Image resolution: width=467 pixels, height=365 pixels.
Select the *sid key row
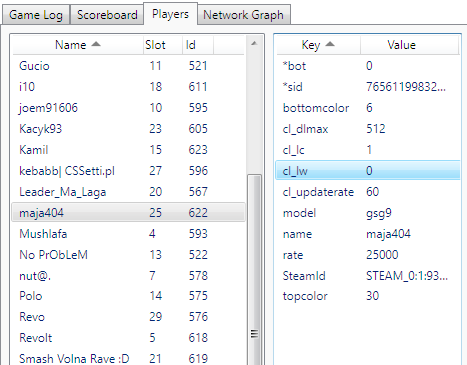click(x=368, y=87)
